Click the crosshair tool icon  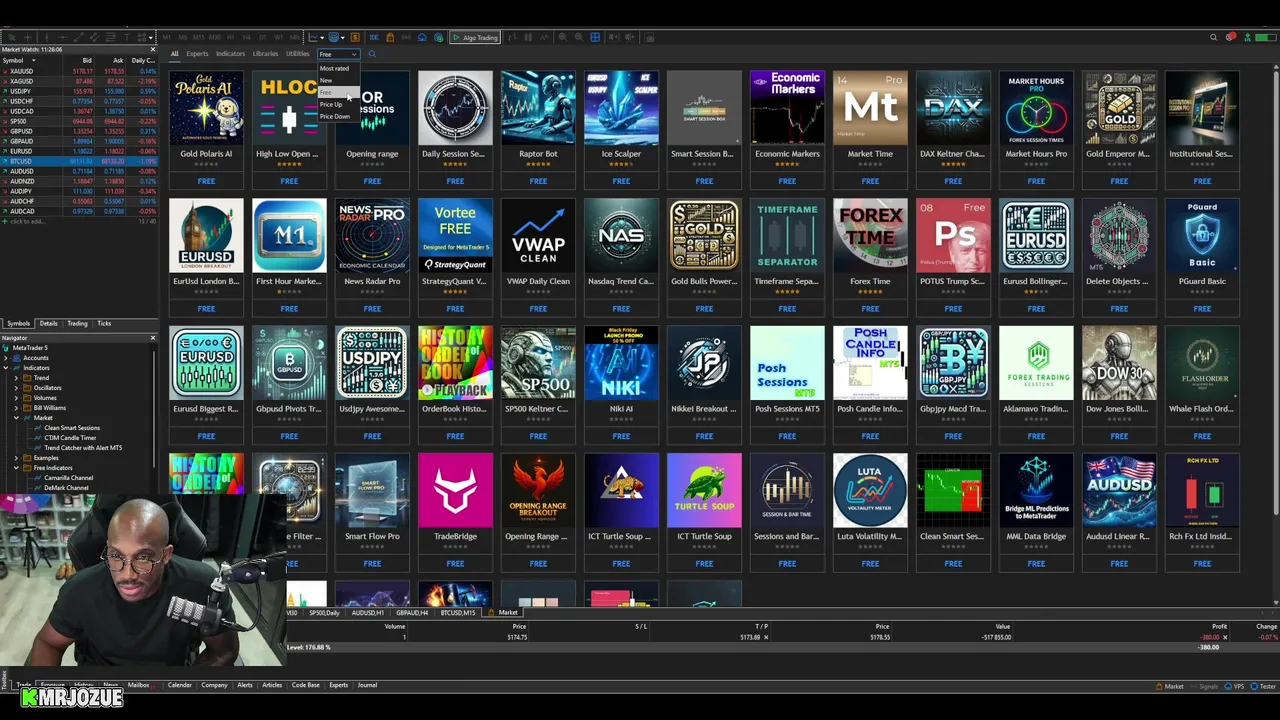point(28,37)
